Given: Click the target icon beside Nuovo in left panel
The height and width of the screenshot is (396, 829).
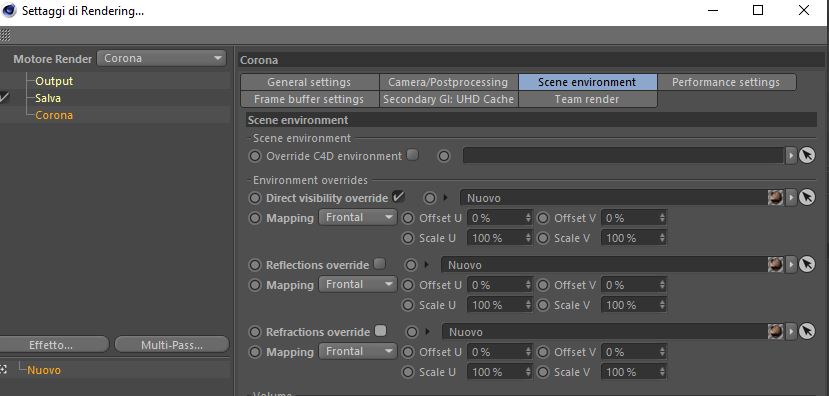Looking at the screenshot, I should (3, 370).
